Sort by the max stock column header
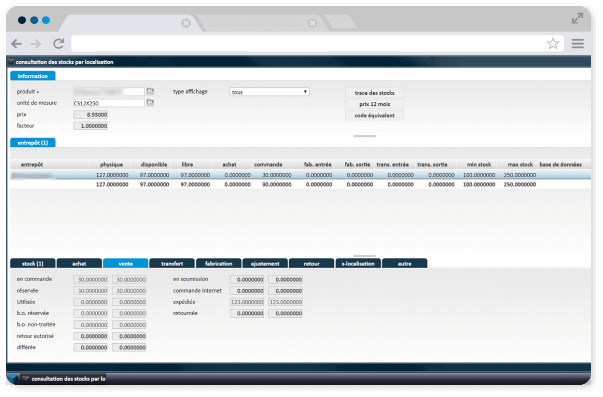Screen dimensions: 603x397 520,164
